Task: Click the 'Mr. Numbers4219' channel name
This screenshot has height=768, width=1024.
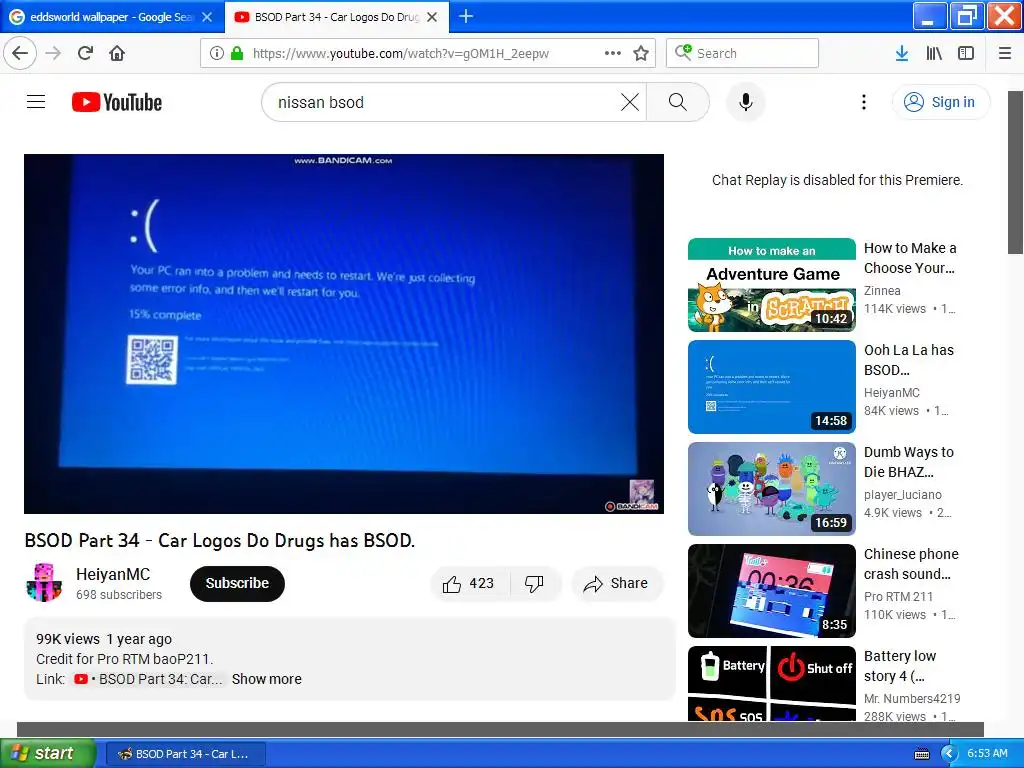Action: 912,698
